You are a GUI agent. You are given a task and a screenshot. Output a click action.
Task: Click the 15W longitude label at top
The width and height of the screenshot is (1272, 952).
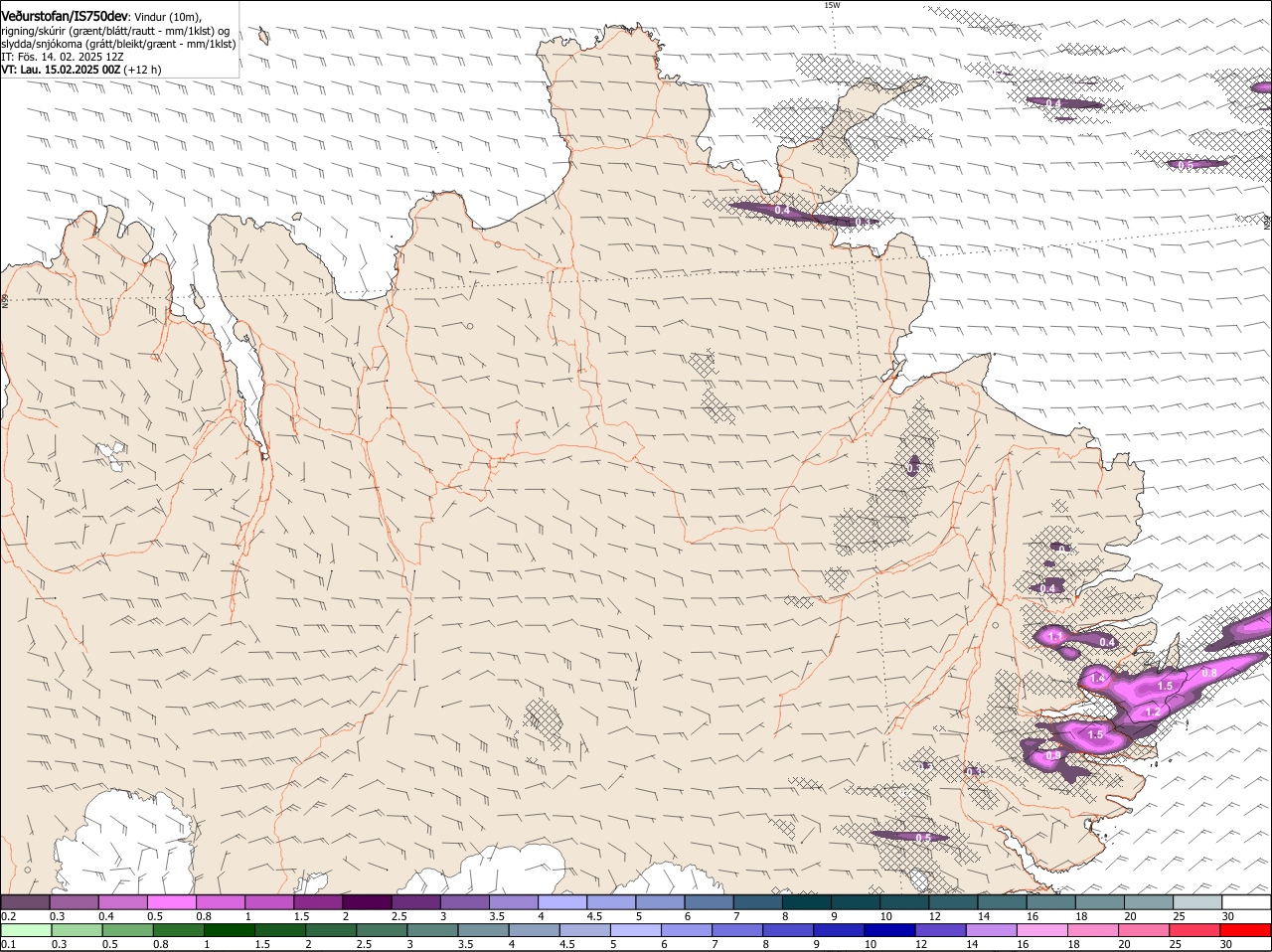[832, 5]
